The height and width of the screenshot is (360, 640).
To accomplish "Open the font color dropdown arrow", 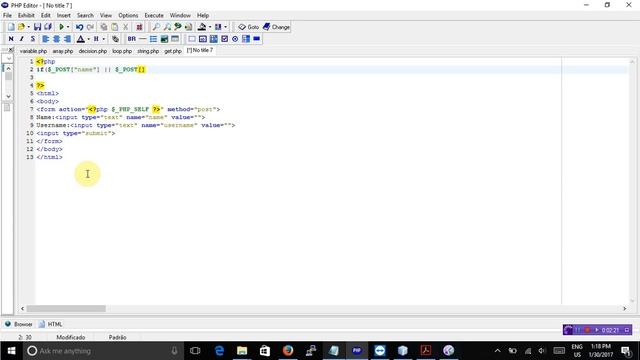I will (89, 39).
